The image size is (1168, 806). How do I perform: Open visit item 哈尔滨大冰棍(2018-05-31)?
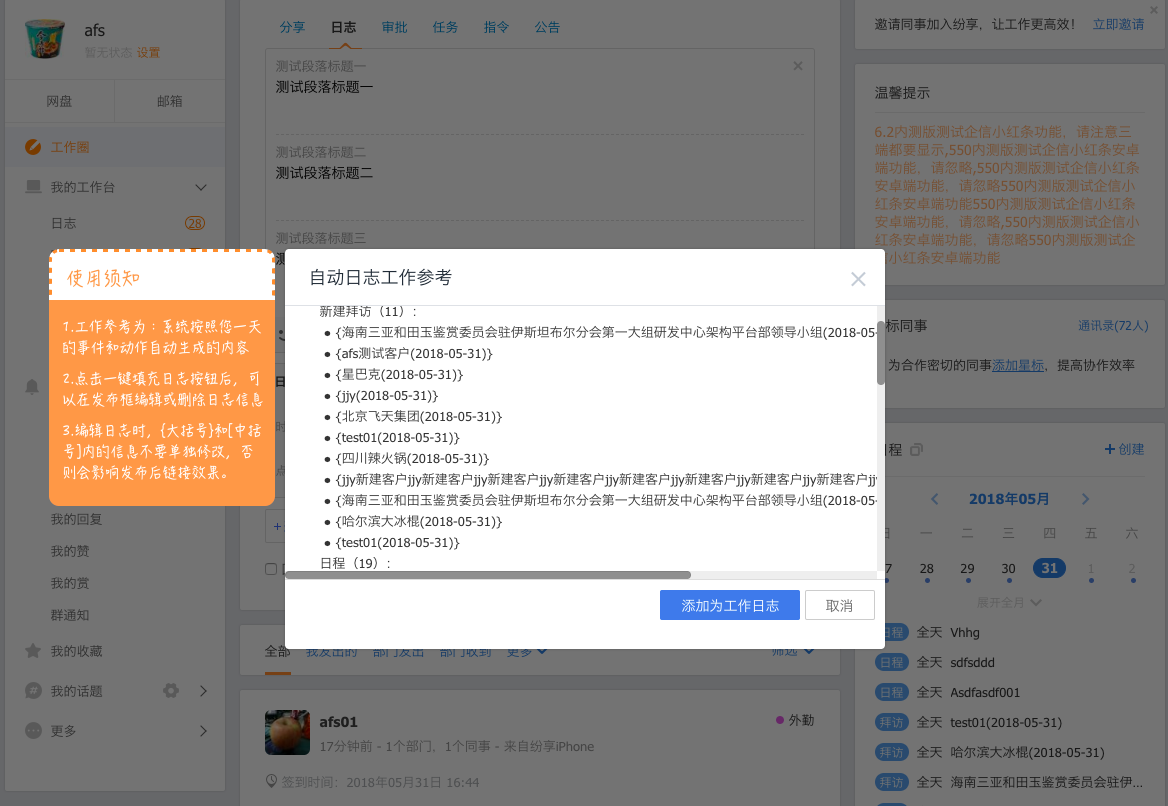click(1027, 752)
